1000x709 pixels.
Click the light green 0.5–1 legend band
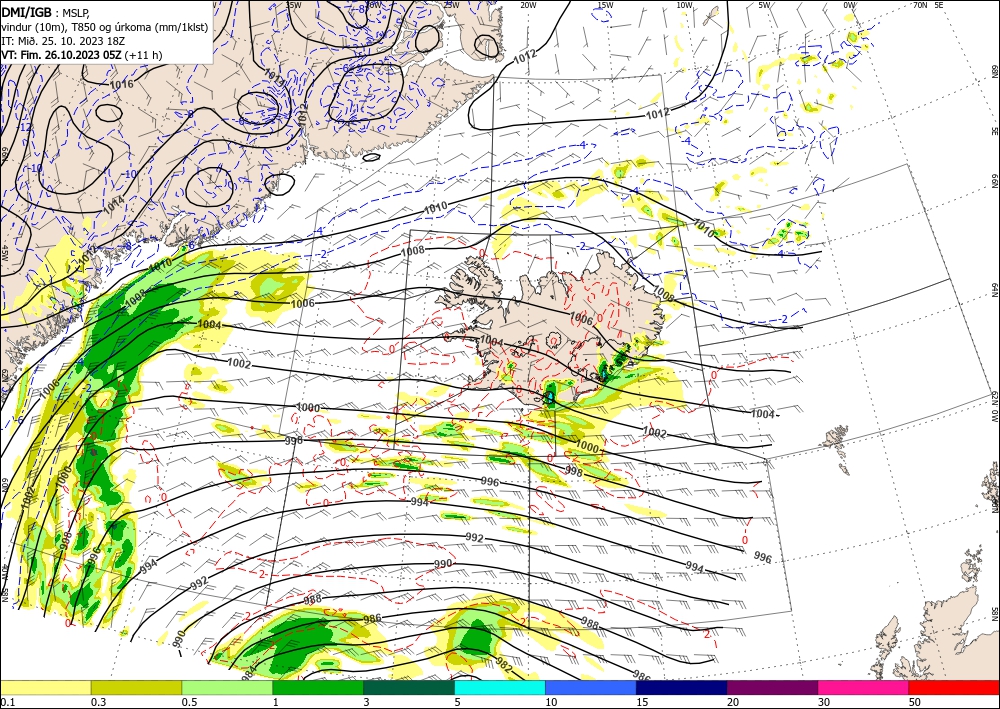[x=227, y=687]
